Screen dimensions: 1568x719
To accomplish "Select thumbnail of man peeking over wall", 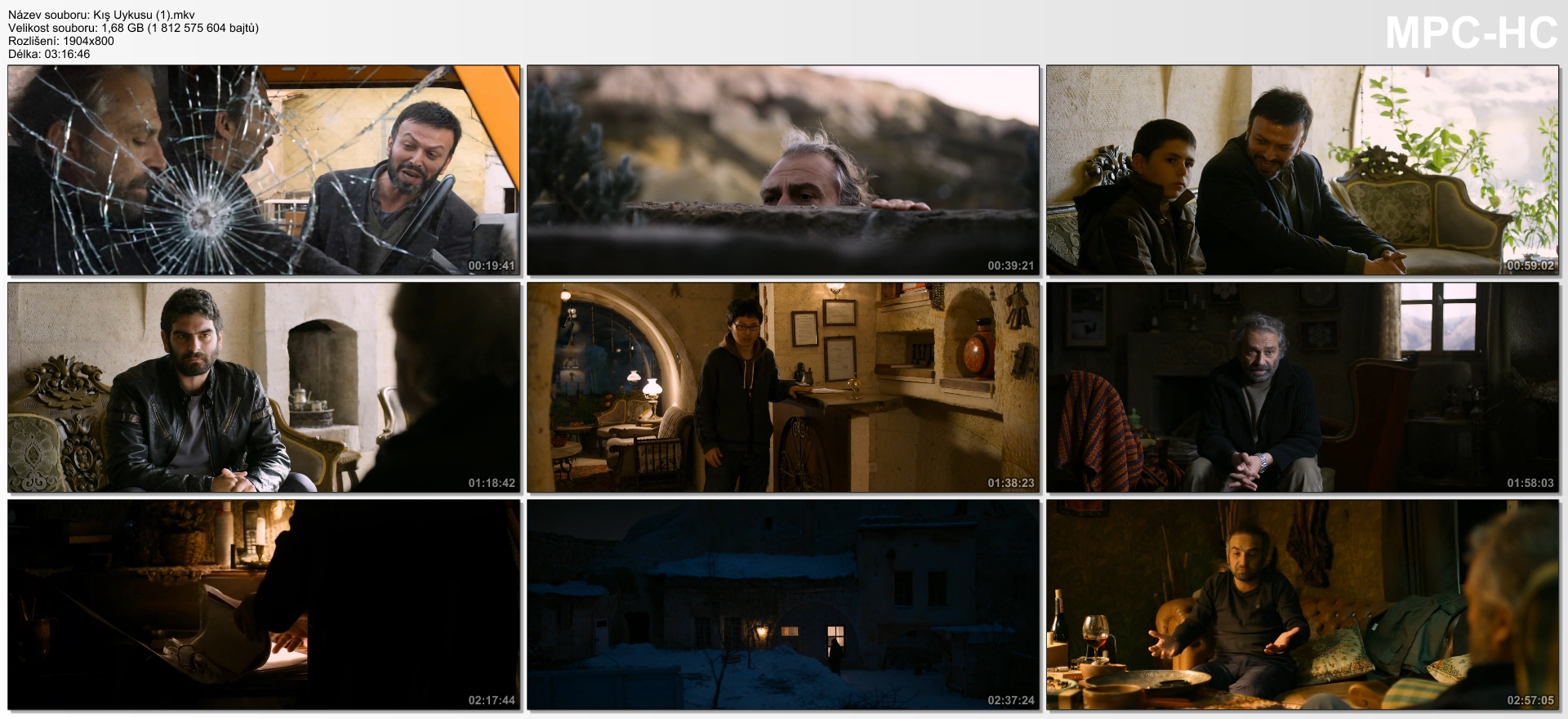I will 782,170.
